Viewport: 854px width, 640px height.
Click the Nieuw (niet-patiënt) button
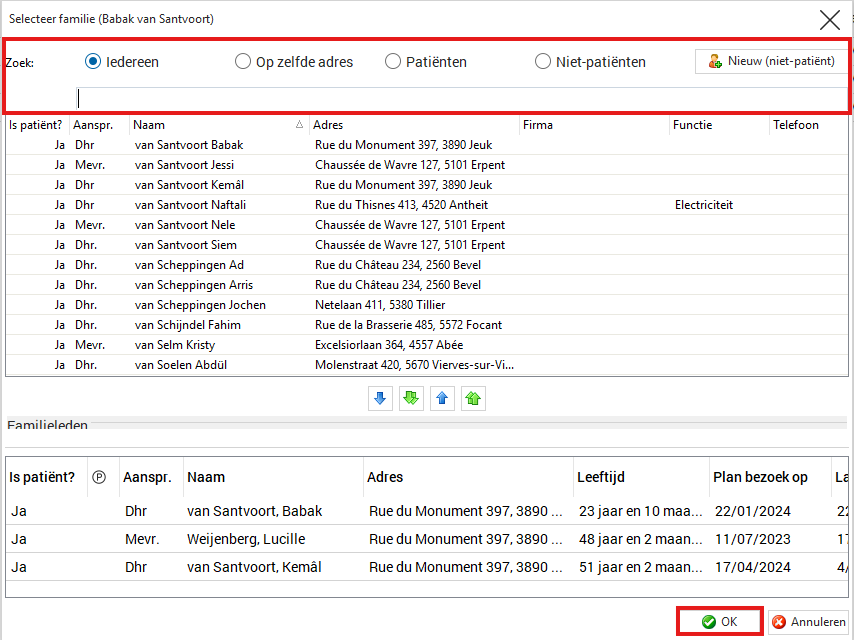click(x=771, y=61)
